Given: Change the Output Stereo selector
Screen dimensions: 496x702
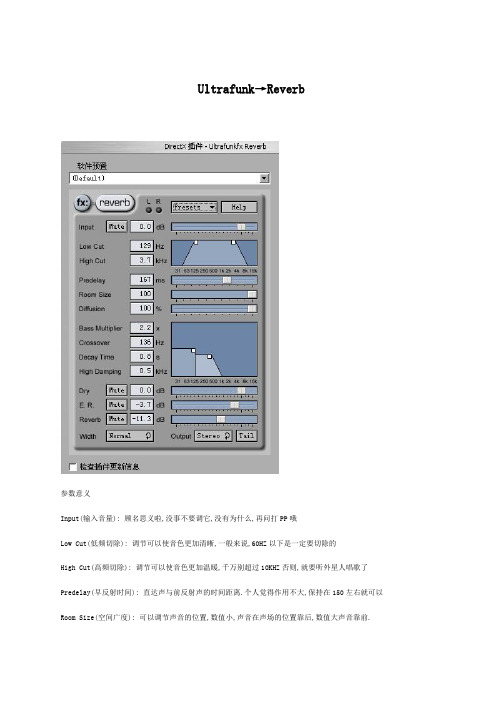Looking at the screenshot, I should [213, 436].
